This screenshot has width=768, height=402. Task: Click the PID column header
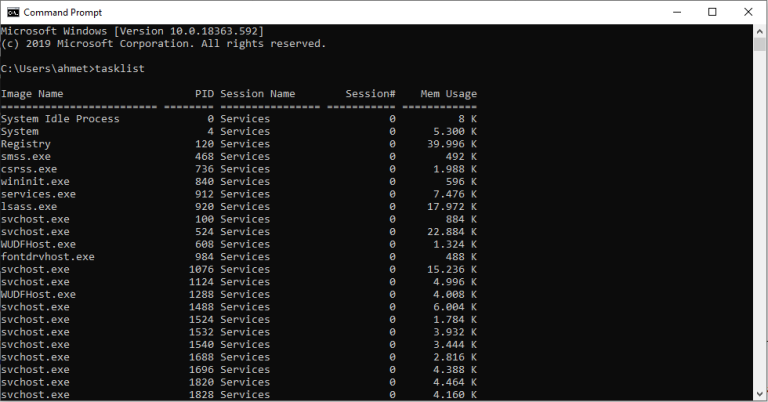[204, 94]
